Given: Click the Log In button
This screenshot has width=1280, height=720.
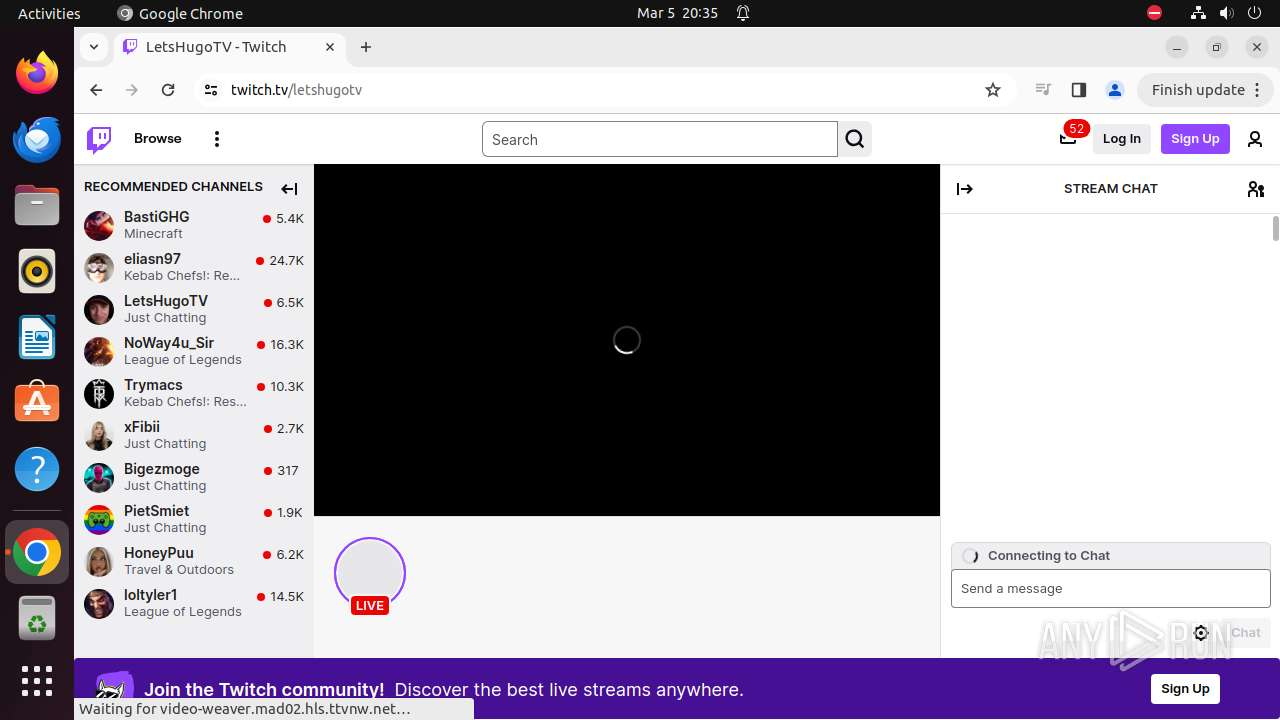Looking at the screenshot, I should click(x=1122, y=139).
